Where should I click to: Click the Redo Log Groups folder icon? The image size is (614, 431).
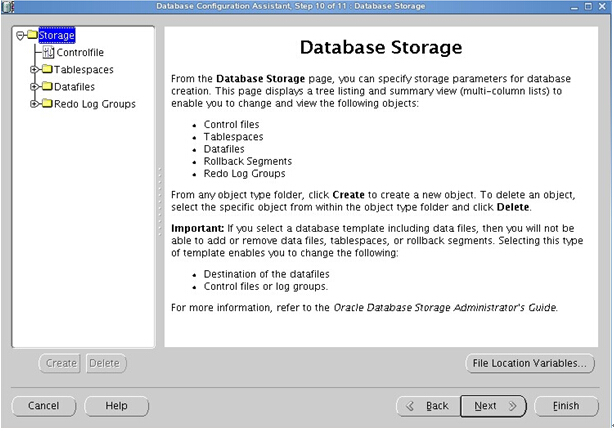[x=46, y=104]
